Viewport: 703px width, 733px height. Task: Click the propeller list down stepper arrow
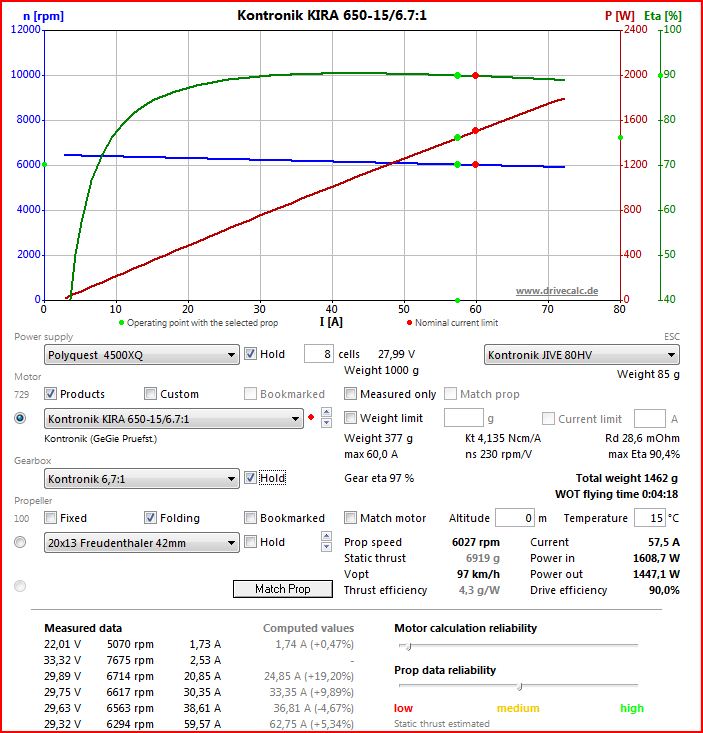[x=325, y=547]
